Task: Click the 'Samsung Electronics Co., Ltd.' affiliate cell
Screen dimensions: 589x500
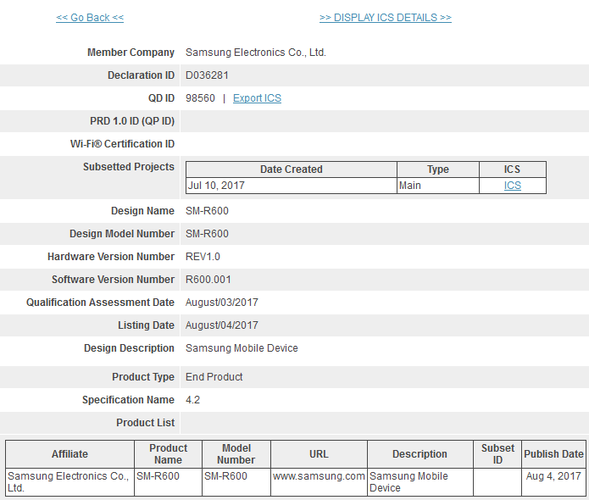Action: point(70,482)
